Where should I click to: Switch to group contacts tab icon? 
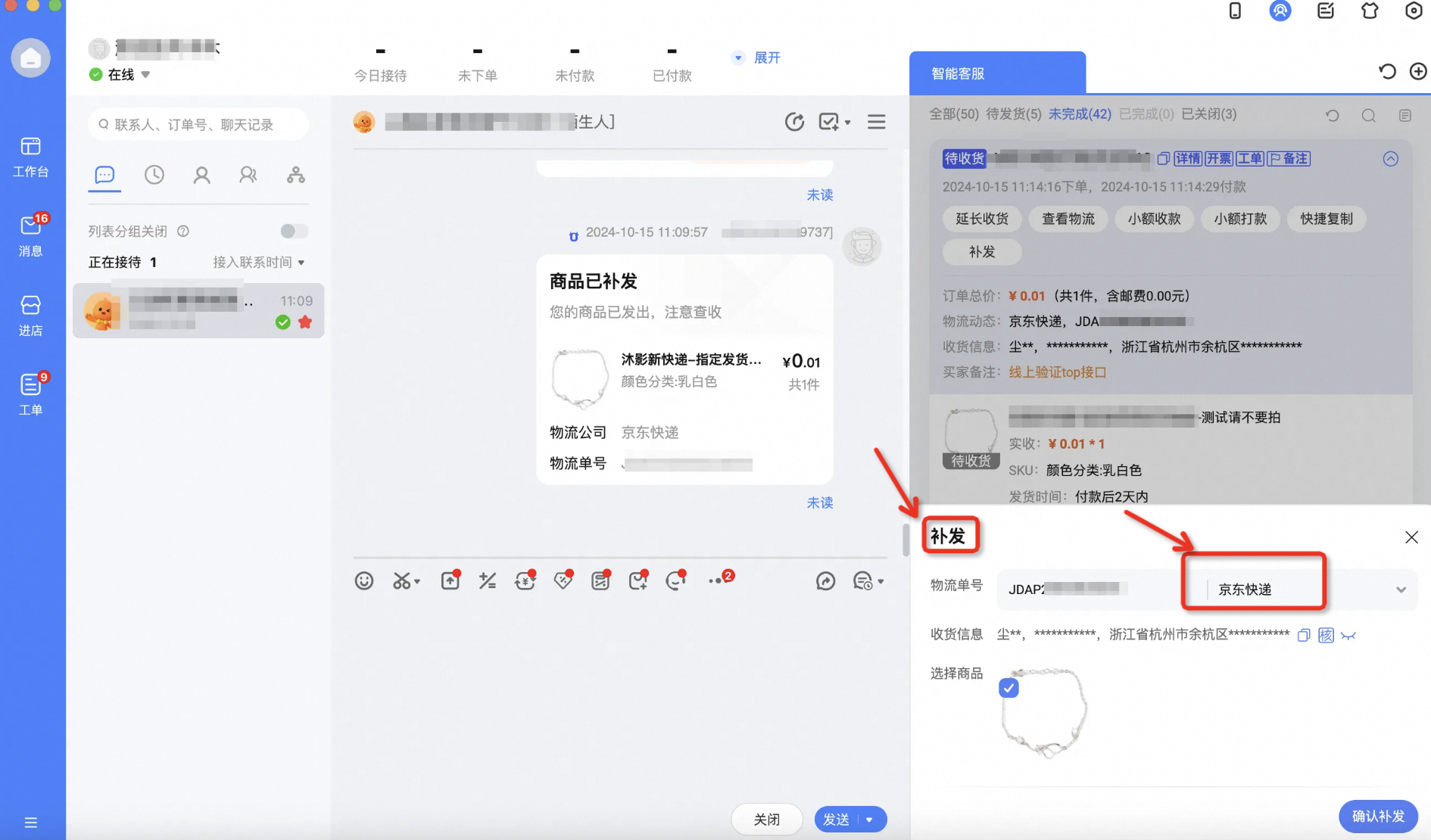248,176
